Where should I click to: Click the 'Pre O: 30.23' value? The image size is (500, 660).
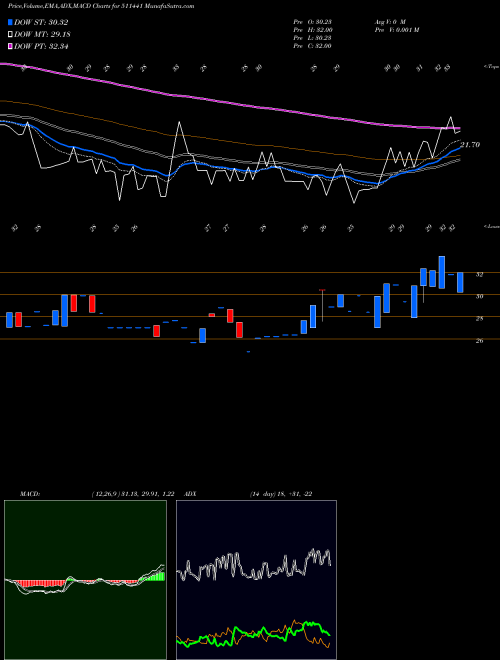coord(313,21)
